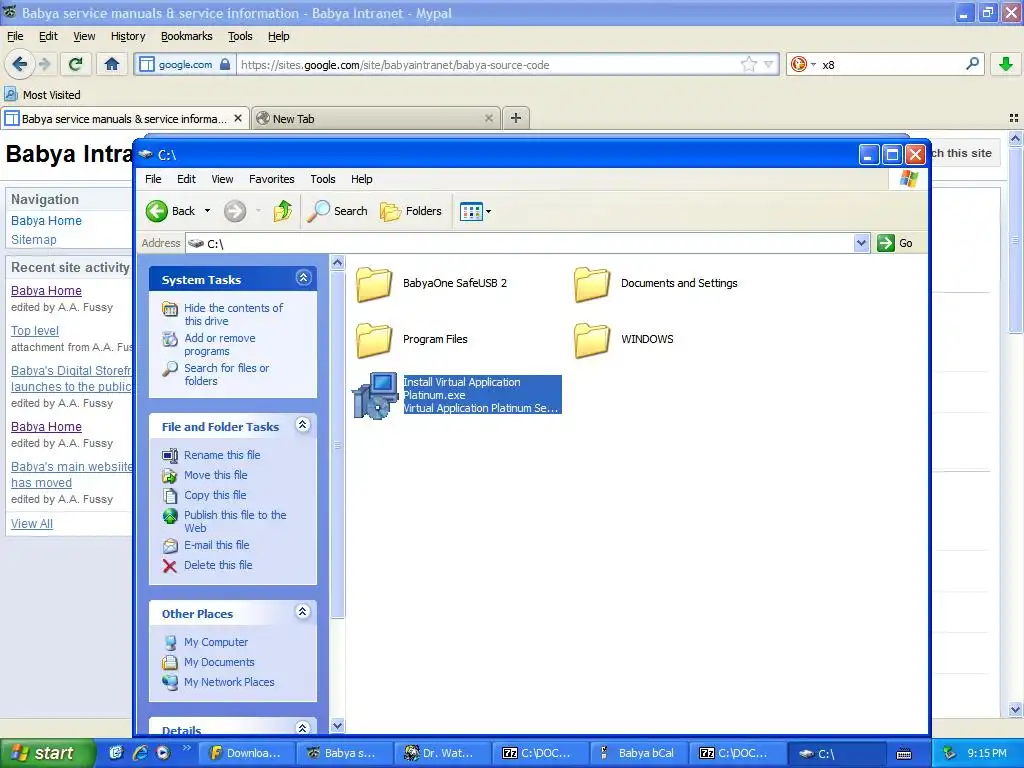Click the Downloa... taskbar button
Image resolution: width=1024 pixels, height=768 pixels.
point(246,753)
